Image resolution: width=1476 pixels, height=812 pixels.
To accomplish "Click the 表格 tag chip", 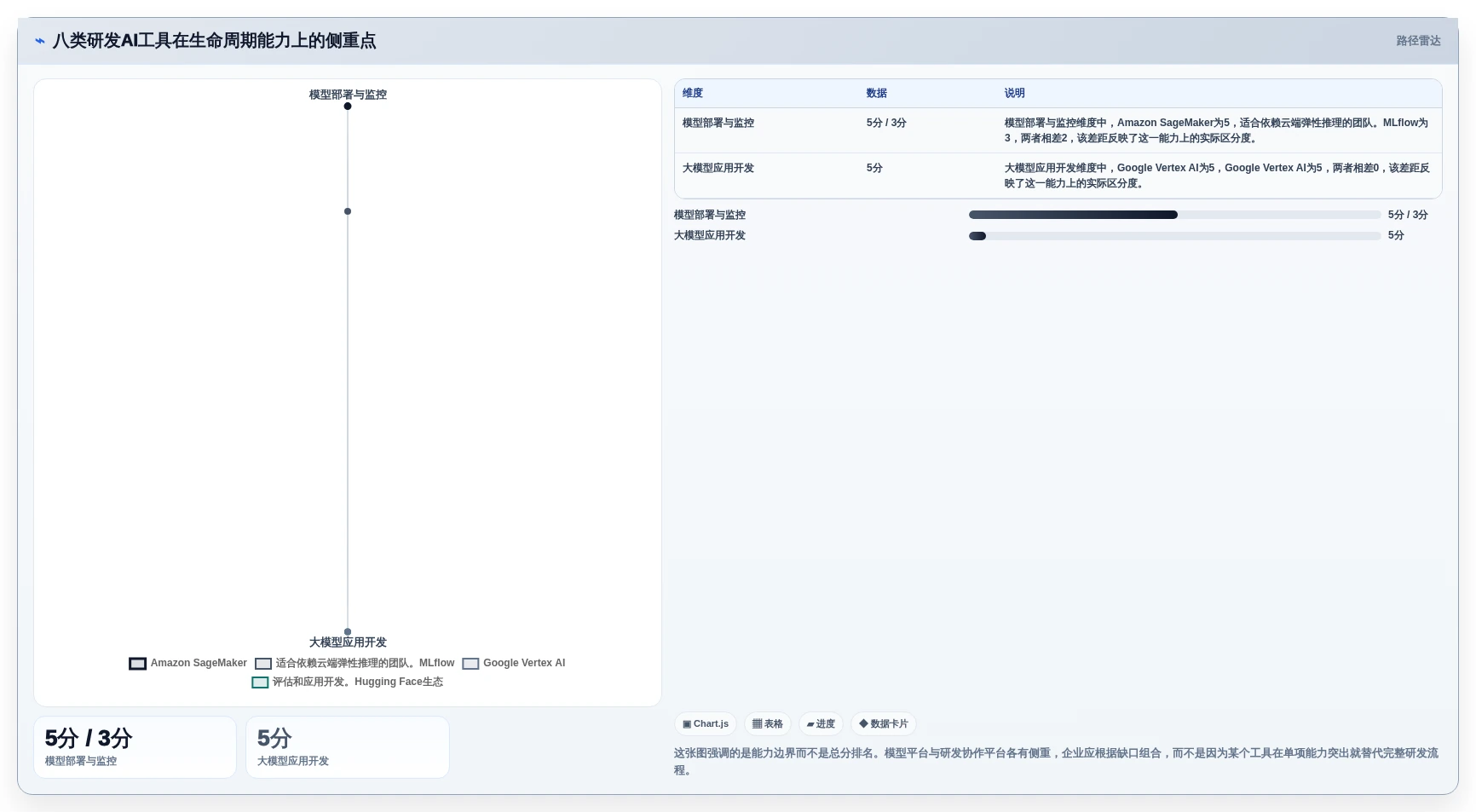I will point(768,724).
